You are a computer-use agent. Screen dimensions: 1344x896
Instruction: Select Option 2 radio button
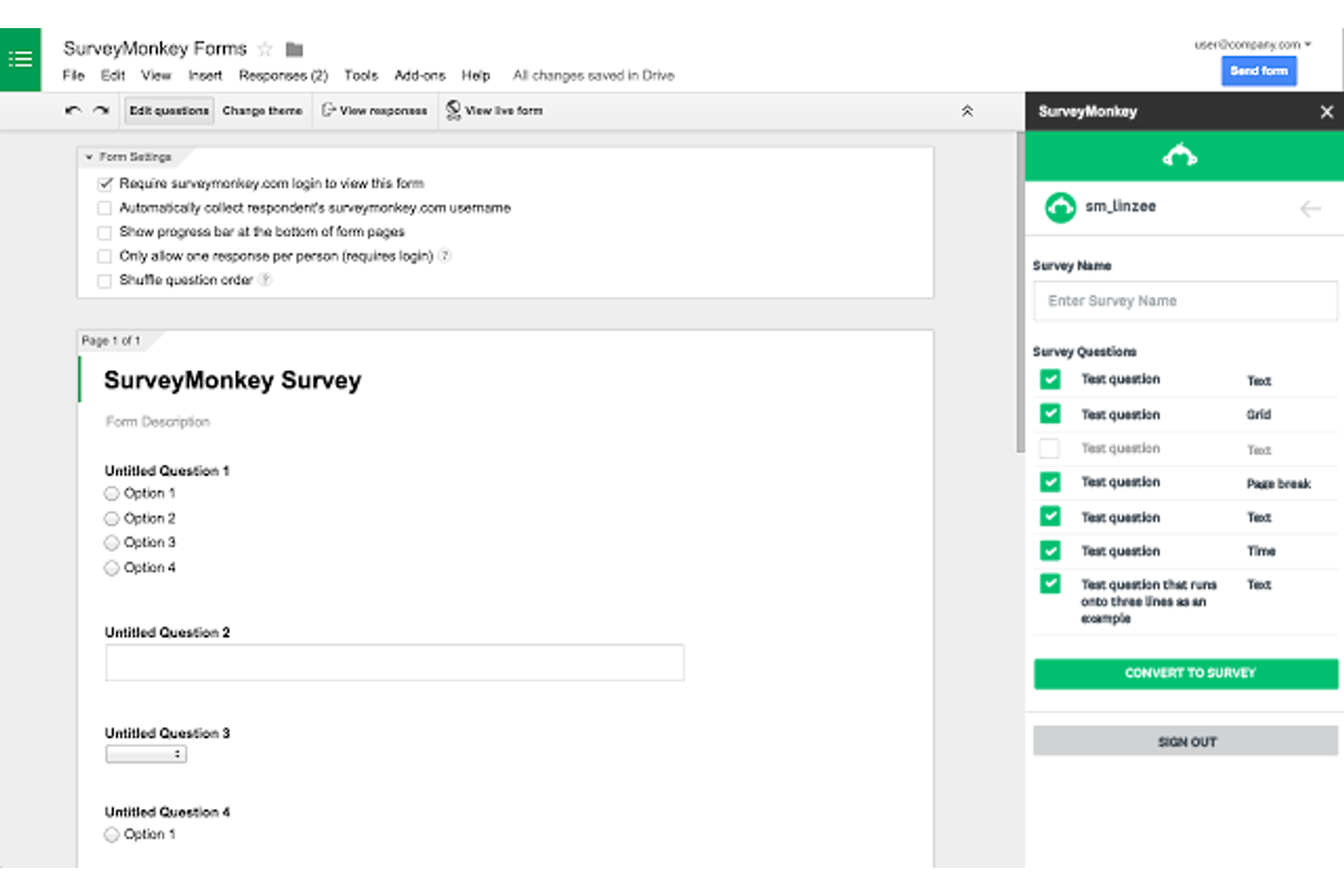pyautogui.click(x=111, y=517)
